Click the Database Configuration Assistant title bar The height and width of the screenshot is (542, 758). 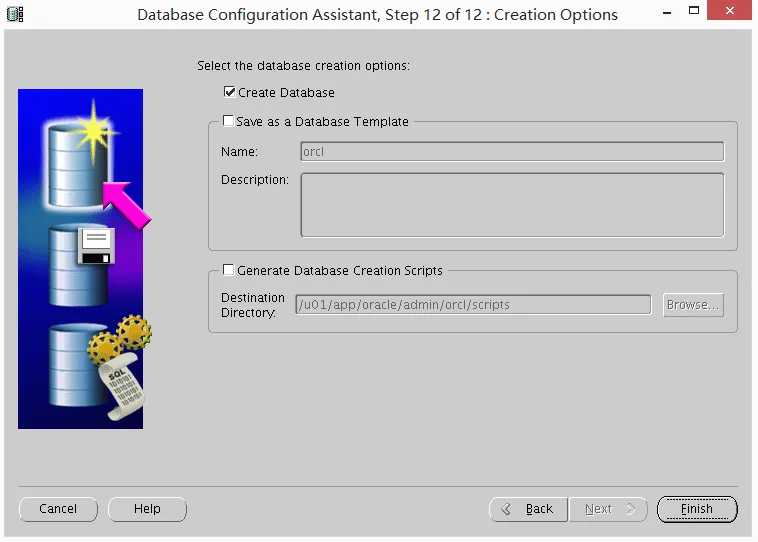pos(377,14)
